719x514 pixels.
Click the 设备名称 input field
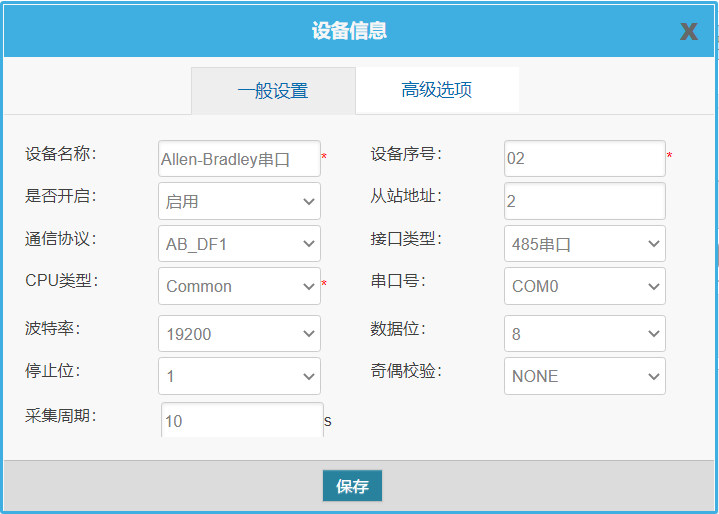[239, 158]
